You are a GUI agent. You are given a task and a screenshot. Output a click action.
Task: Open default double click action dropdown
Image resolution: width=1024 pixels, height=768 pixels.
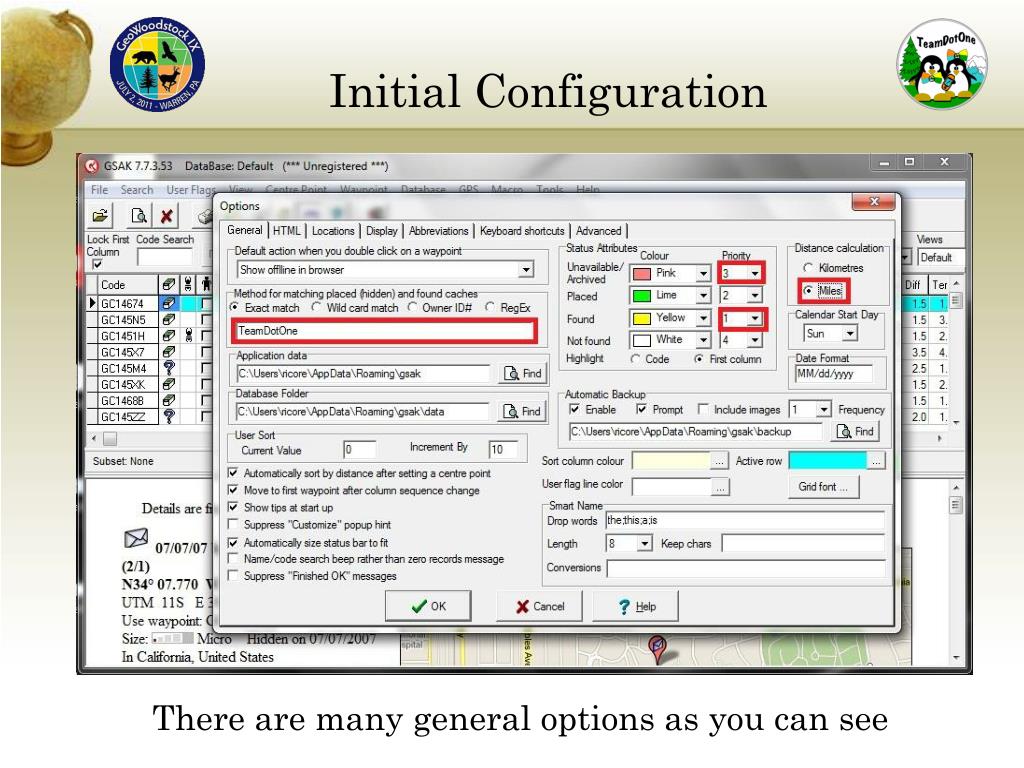click(x=526, y=270)
